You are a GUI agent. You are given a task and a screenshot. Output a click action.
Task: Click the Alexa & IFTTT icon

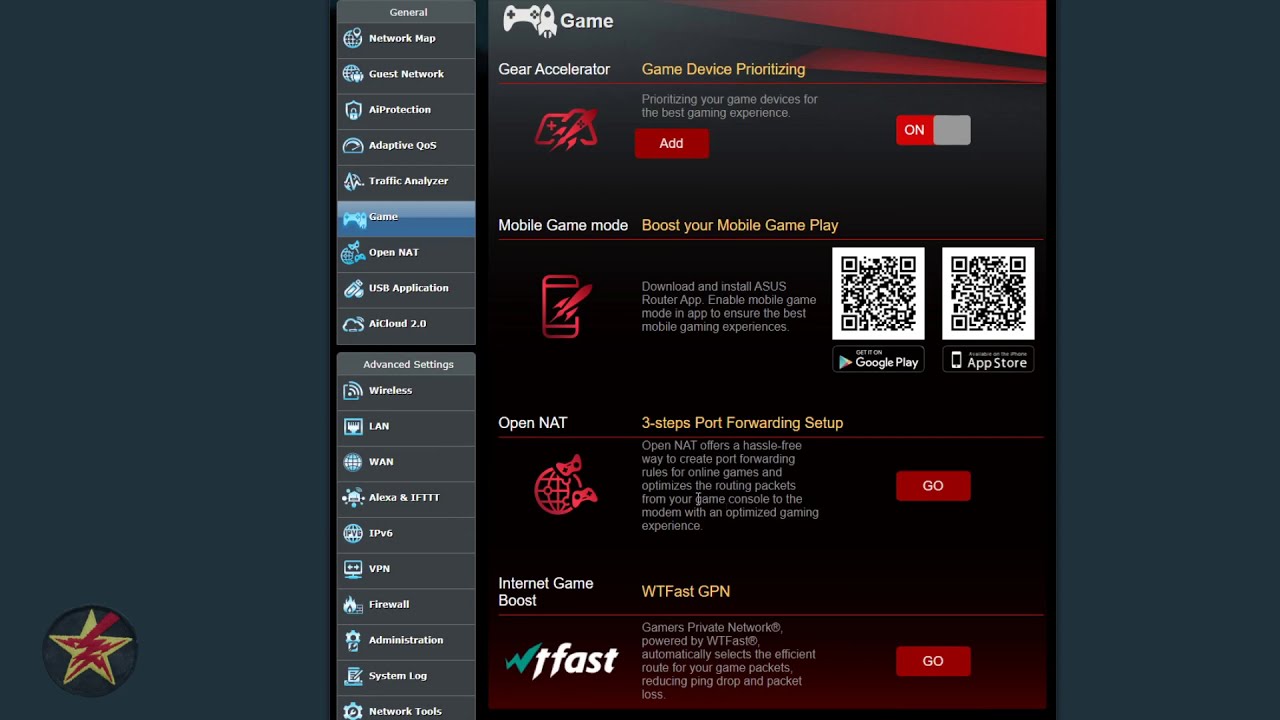[353, 498]
